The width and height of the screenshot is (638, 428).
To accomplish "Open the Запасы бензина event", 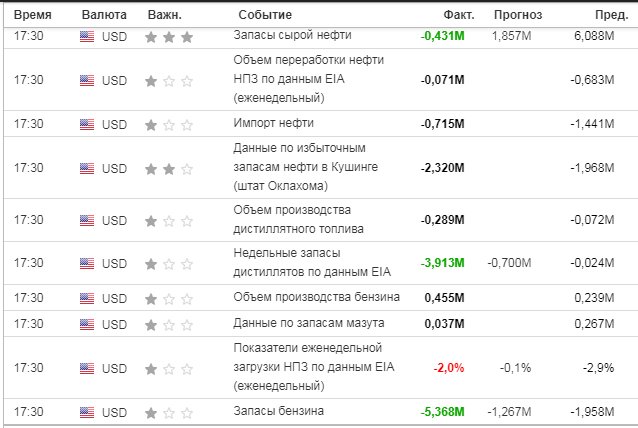I will [278, 411].
